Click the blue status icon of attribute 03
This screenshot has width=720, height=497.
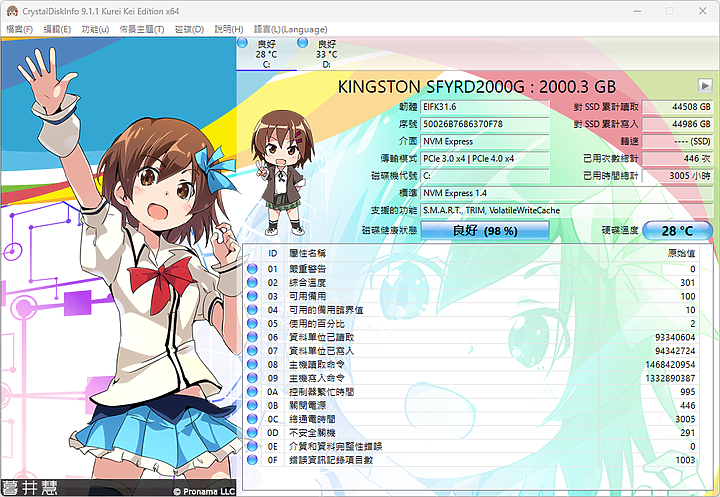tap(252, 296)
